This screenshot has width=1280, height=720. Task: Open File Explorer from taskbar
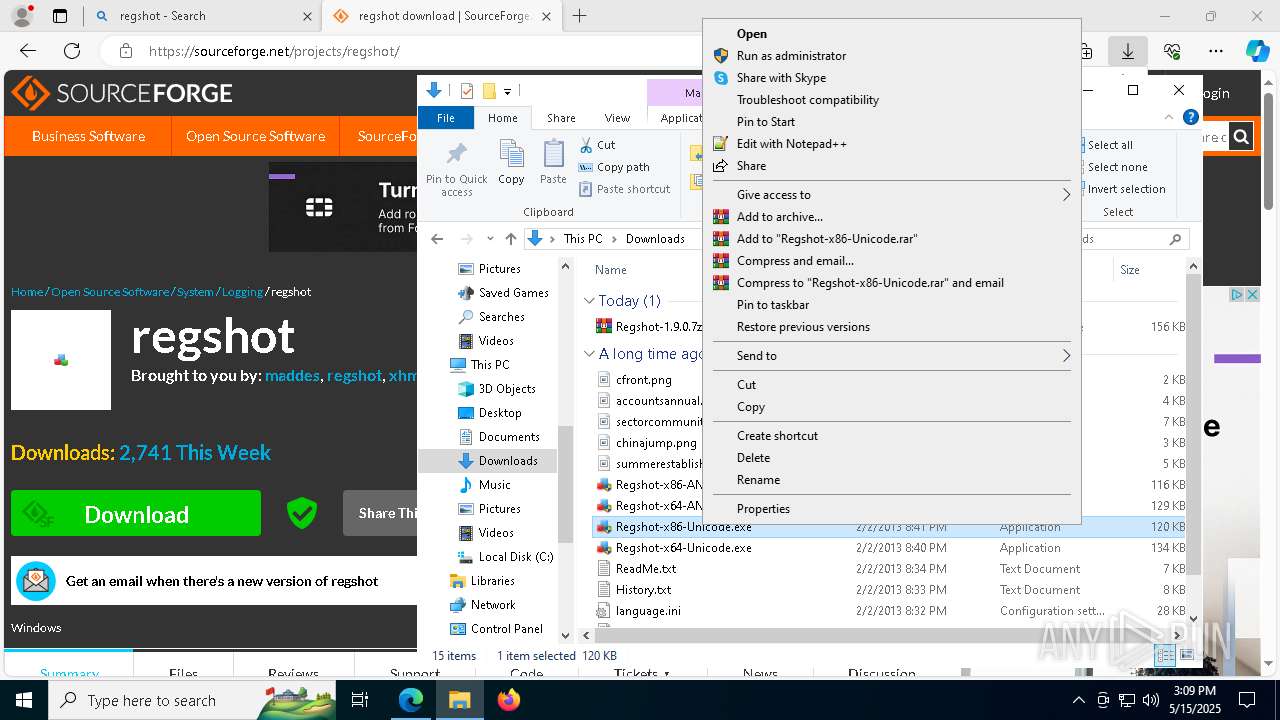(x=460, y=700)
